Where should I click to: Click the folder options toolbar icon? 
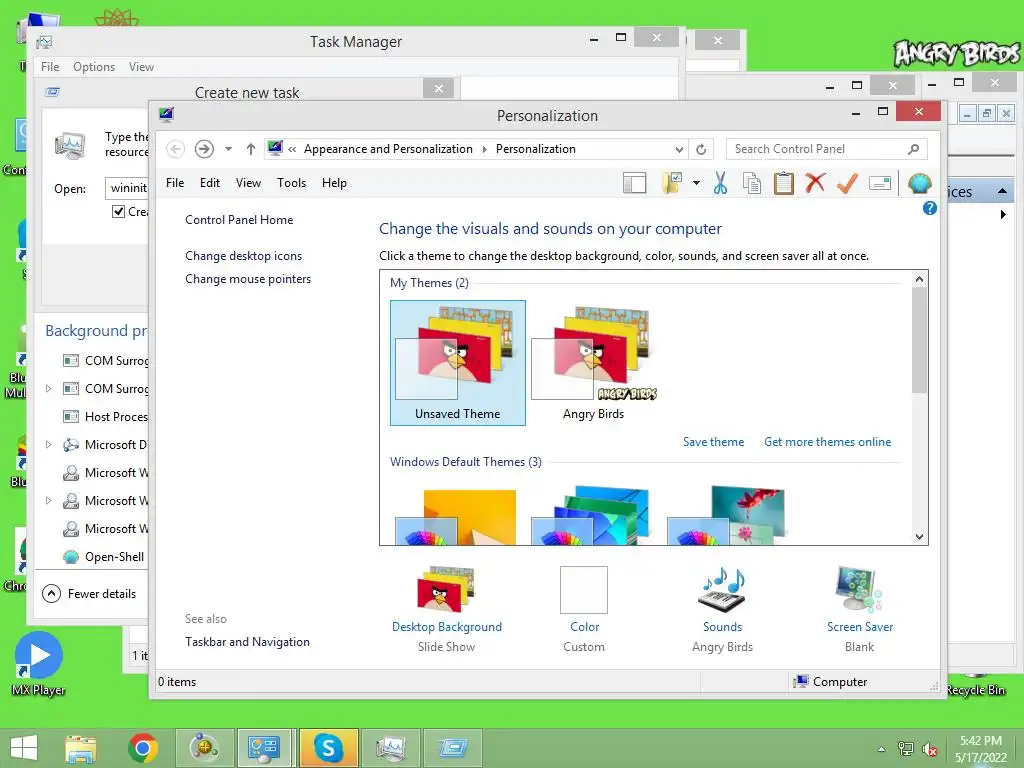coord(672,184)
